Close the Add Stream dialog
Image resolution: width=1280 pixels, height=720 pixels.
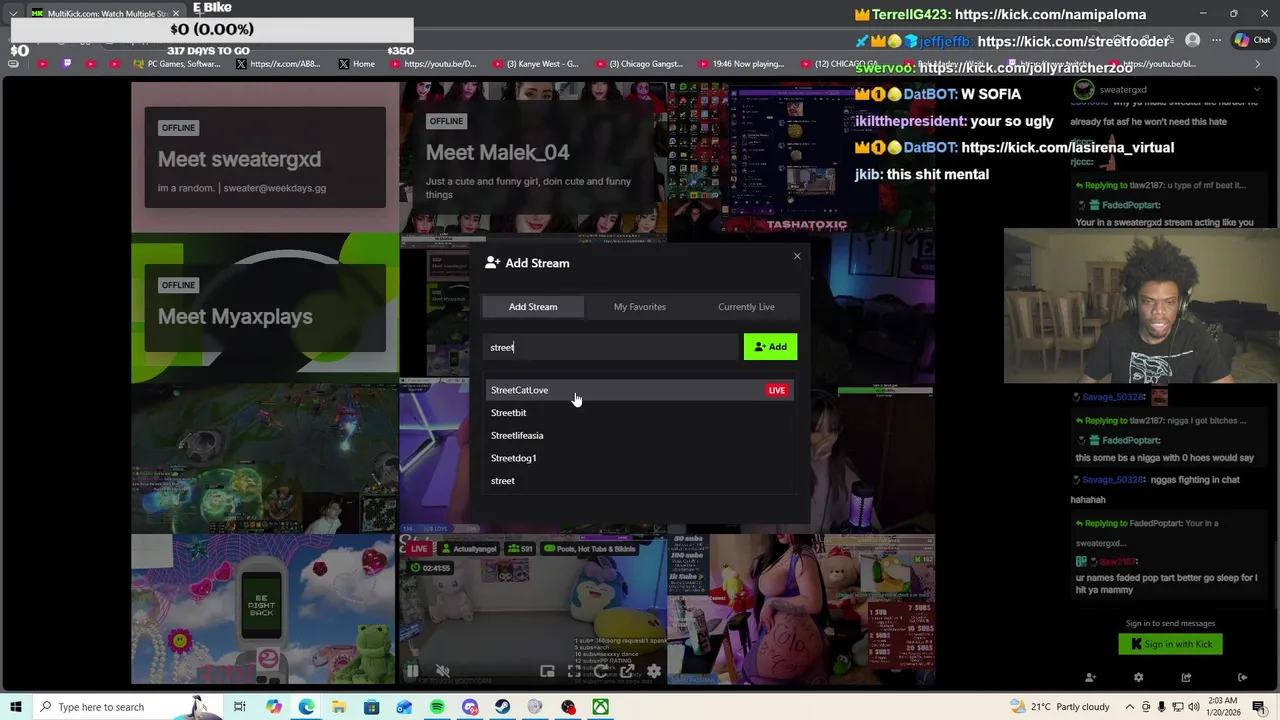coord(797,257)
